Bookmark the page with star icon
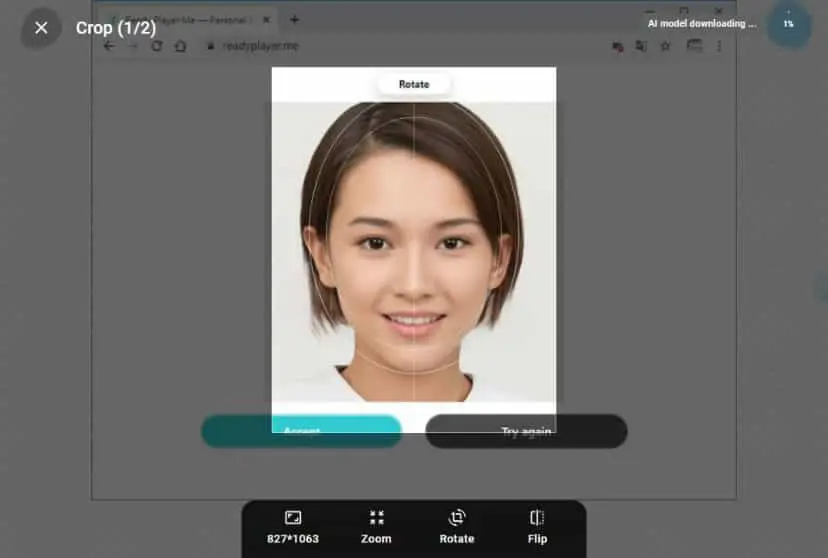828x558 pixels. click(x=665, y=46)
